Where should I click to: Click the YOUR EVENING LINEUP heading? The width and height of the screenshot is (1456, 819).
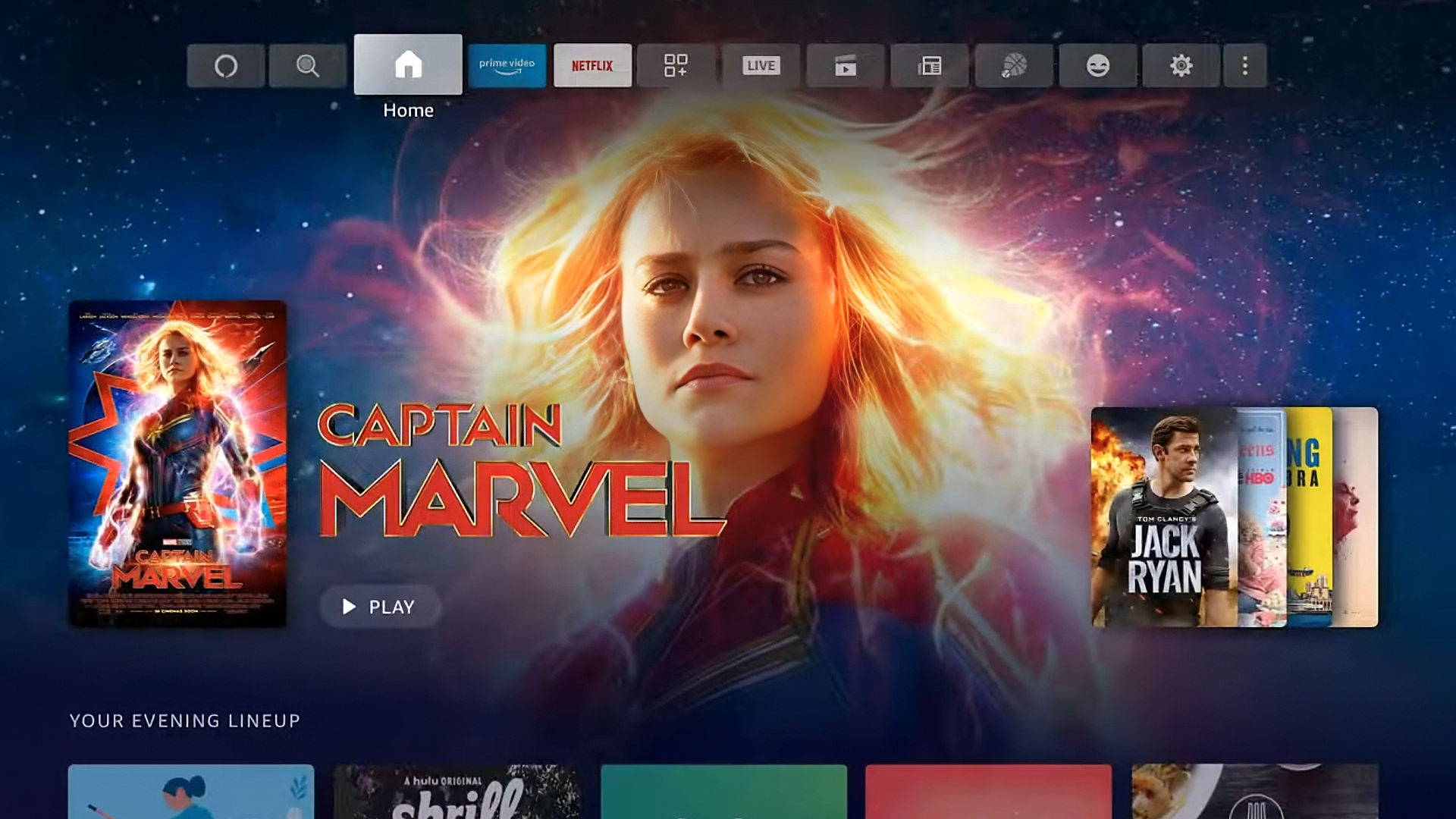click(x=185, y=720)
